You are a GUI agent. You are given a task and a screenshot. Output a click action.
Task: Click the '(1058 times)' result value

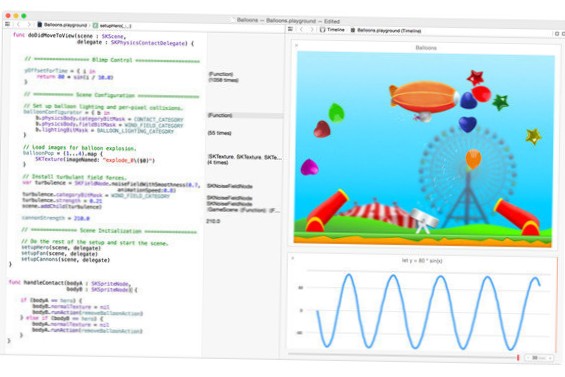[224, 80]
